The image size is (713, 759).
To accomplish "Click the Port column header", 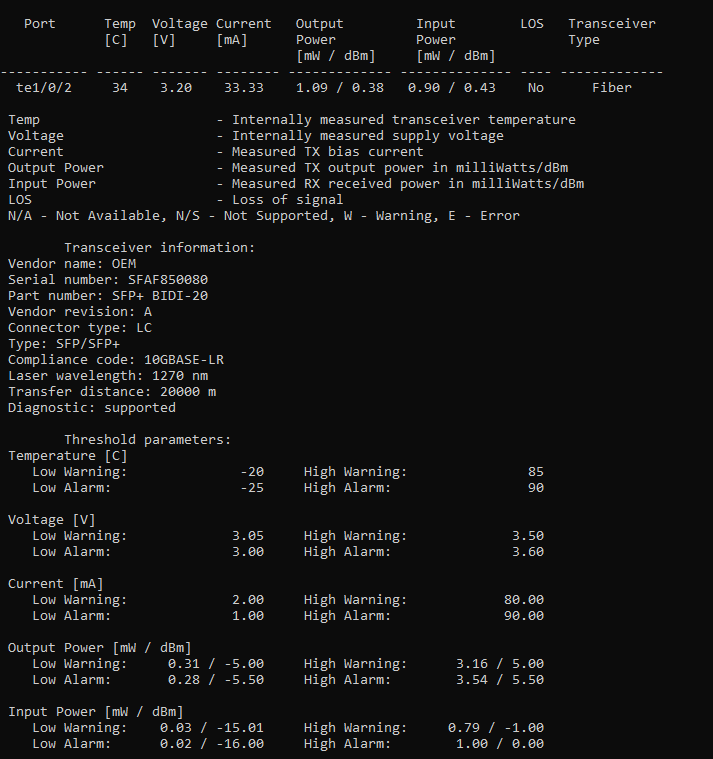I will [x=40, y=24].
